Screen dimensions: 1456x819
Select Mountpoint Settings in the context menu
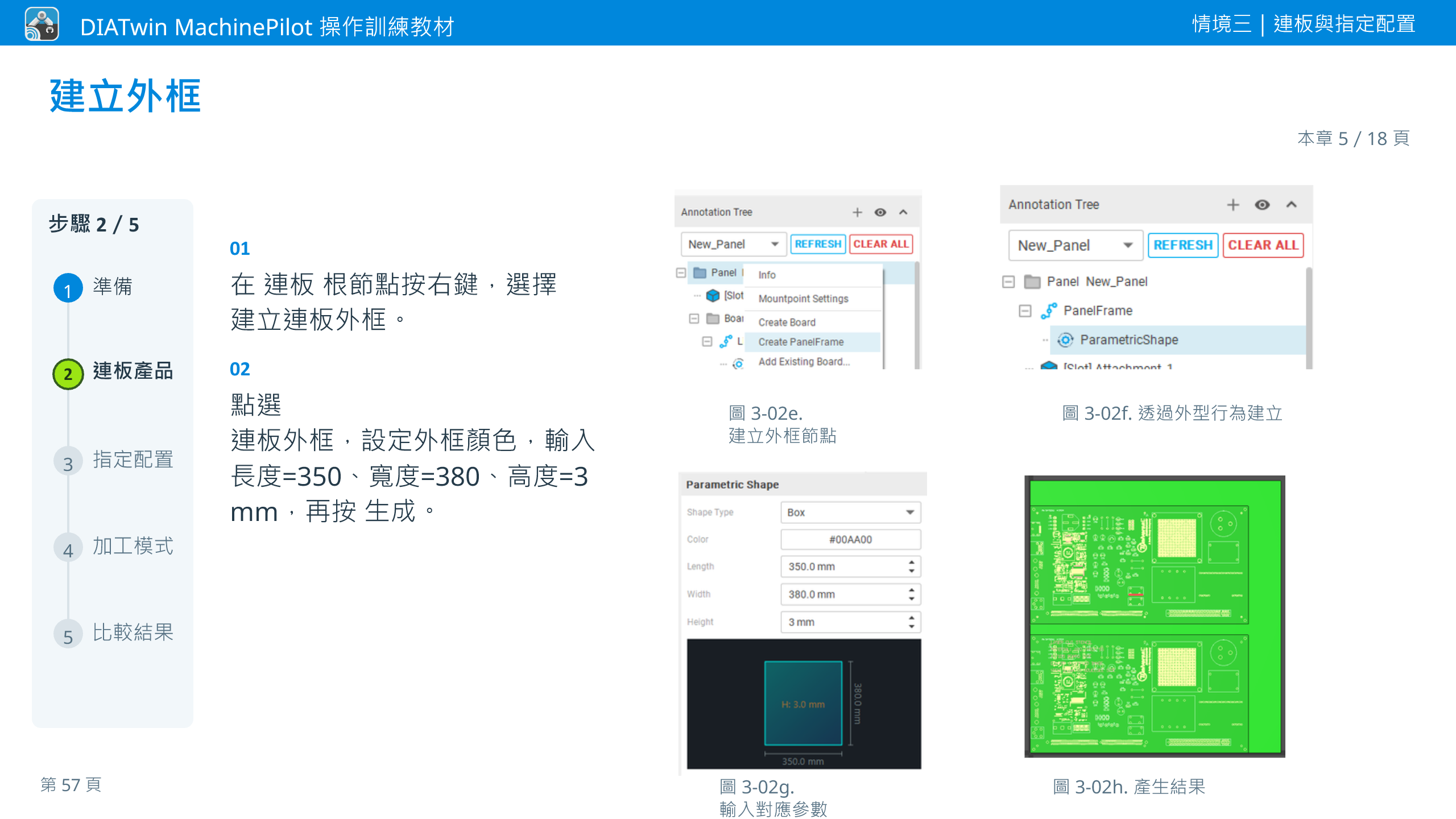[x=813, y=299]
